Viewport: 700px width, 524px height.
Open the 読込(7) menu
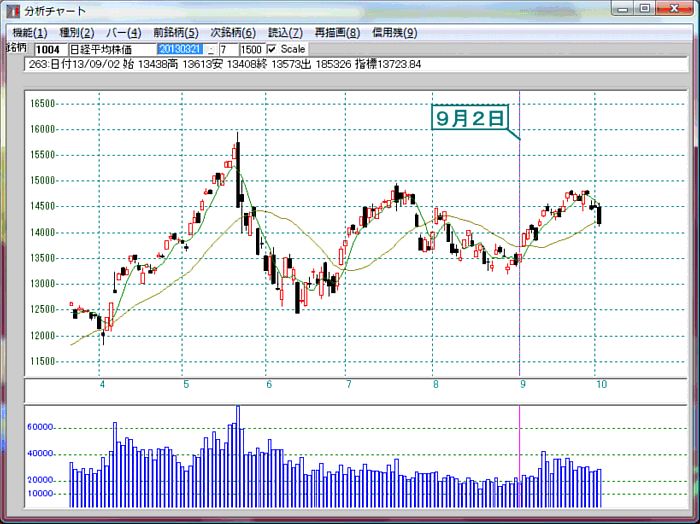tap(285, 33)
